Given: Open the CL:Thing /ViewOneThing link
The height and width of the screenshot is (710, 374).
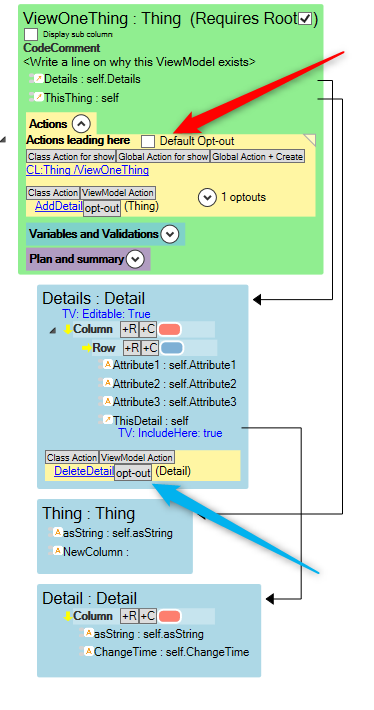Looking at the screenshot, I should tap(87, 170).
